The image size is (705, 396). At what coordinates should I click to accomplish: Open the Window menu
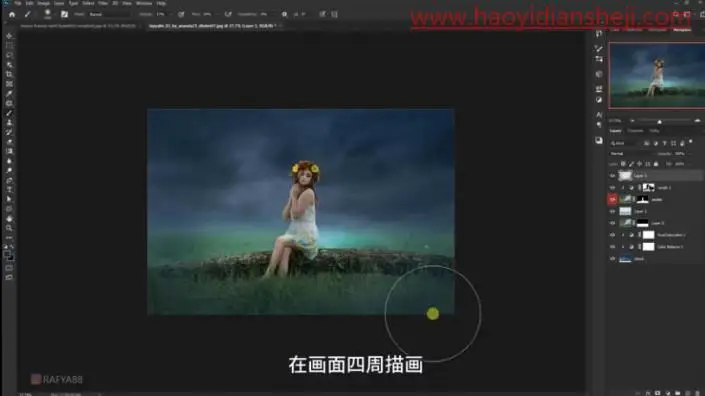coord(144,3)
